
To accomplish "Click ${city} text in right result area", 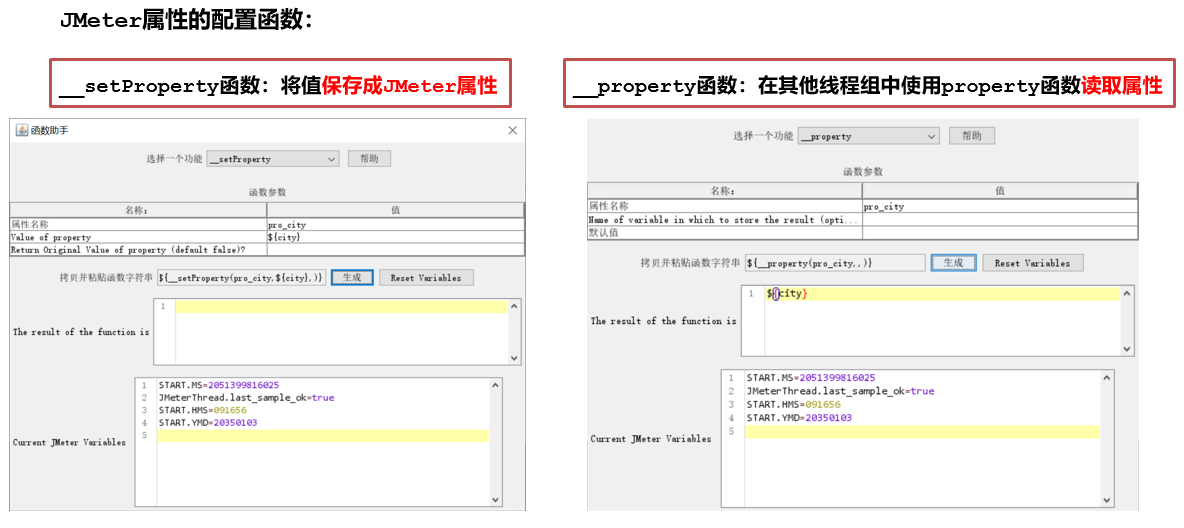I will [787, 294].
